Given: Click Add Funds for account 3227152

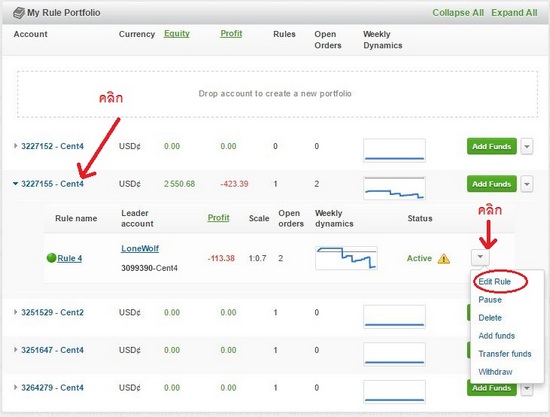Looking at the screenshot, I should coord(492,146).
